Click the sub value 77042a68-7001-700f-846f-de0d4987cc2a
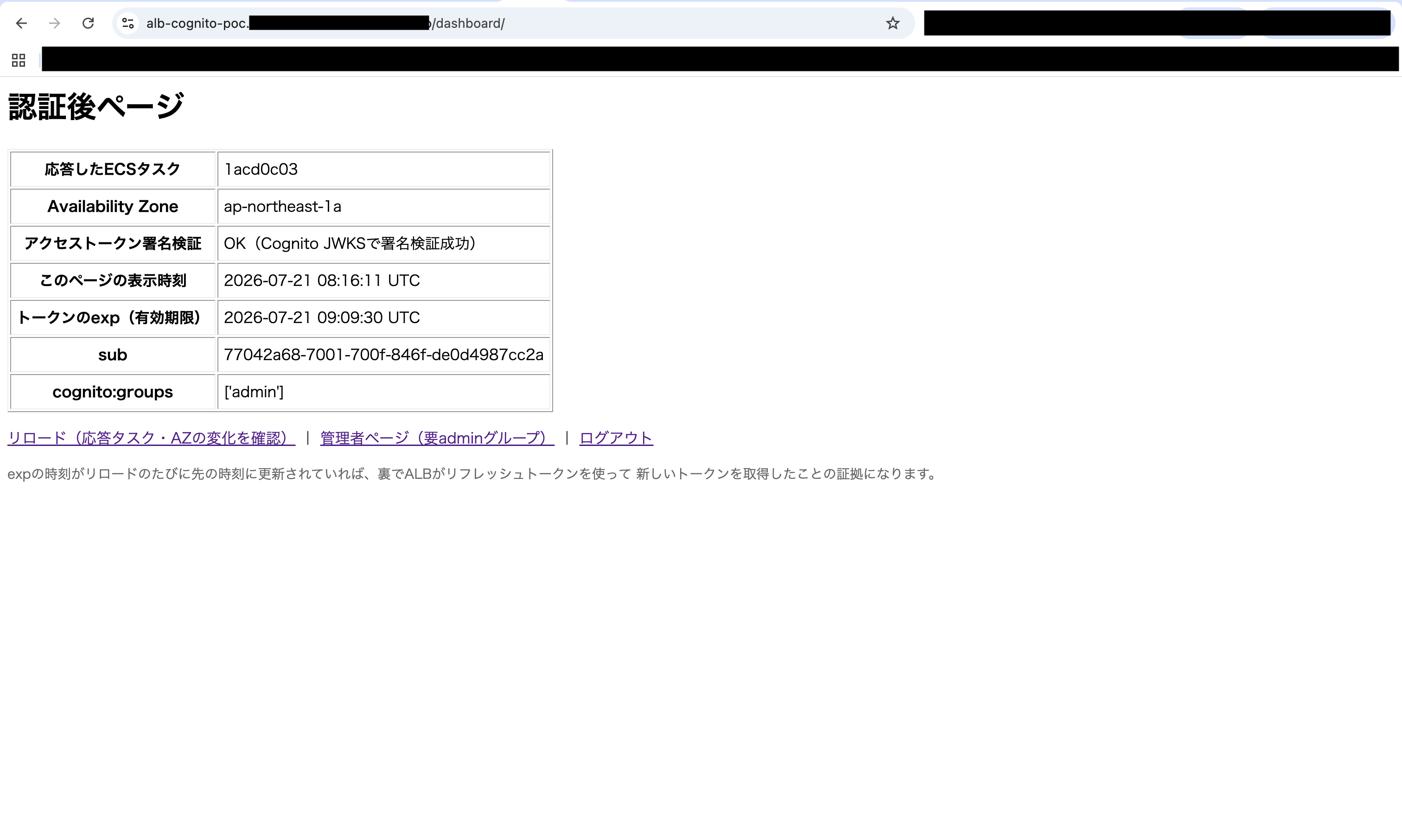Image resolution: width=1402 pixels, height=840 pixels. 383,355
